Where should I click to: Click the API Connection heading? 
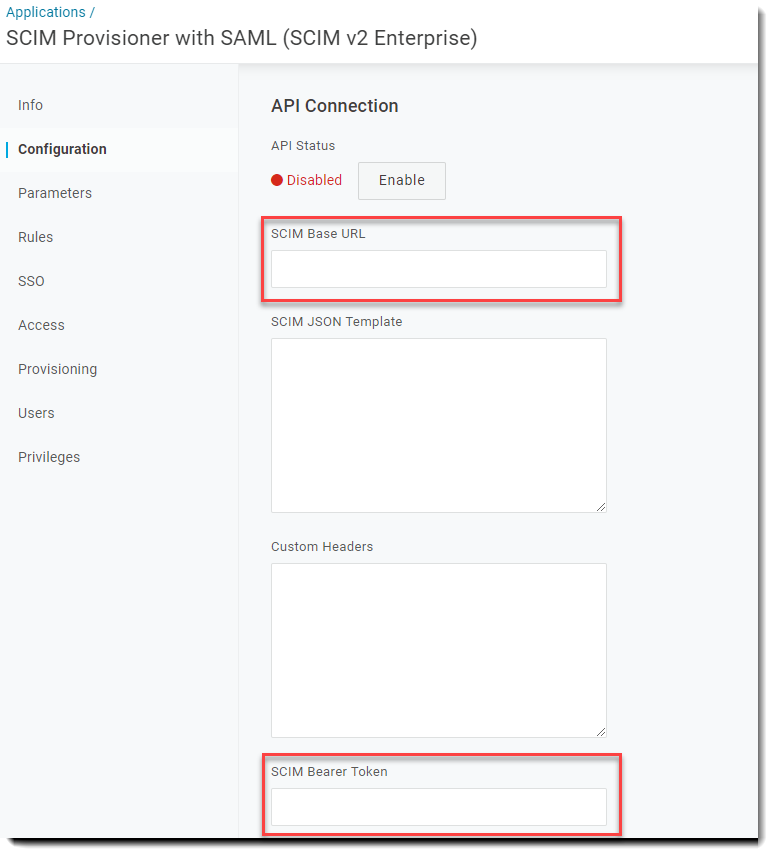click(334, 106)
